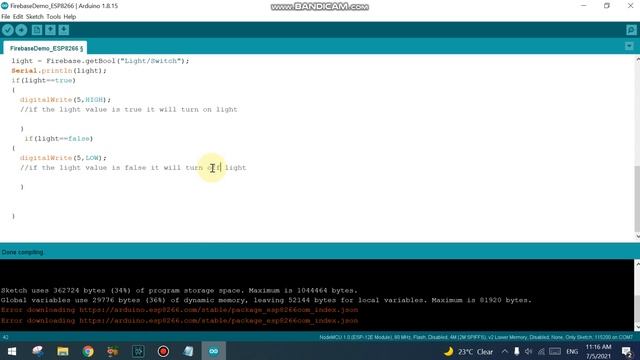This screenshot has height=360, width=640.
Task: Click the 'Done compiling' status message
Action: coord(22,252)
